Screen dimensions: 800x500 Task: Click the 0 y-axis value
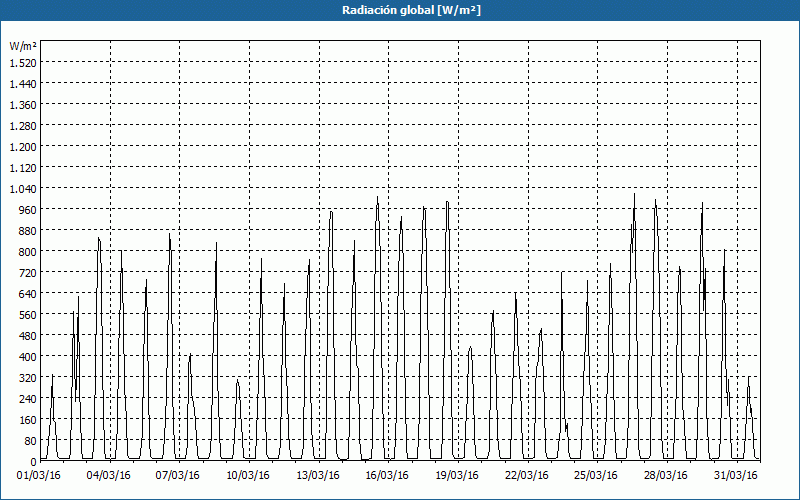(34, 462)
